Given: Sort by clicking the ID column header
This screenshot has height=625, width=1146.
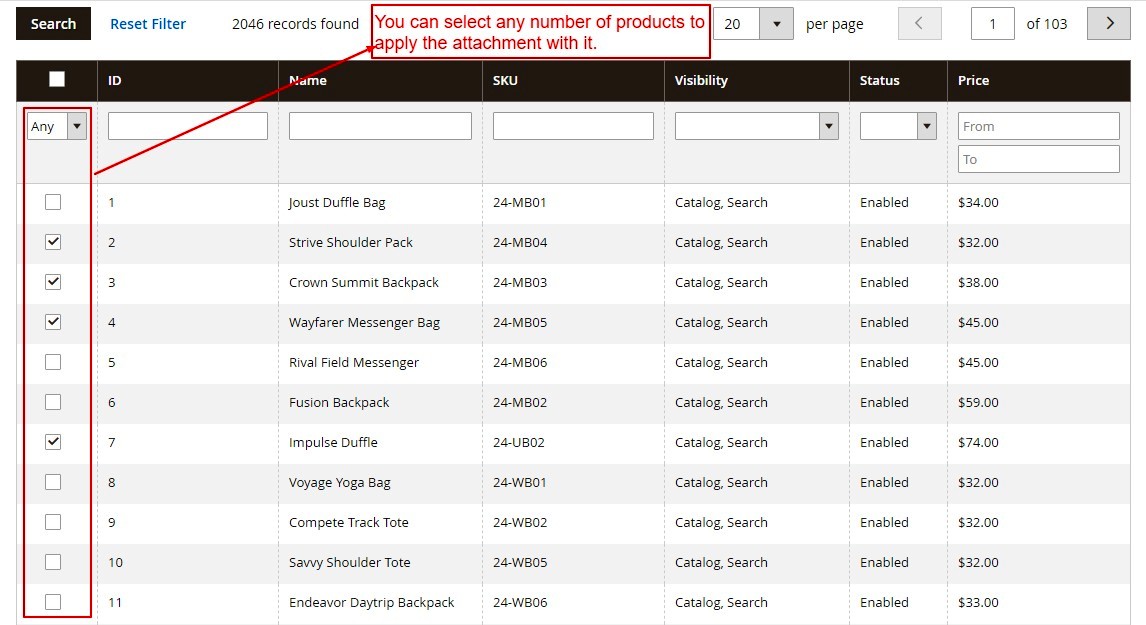Looking at the screenshot, I should pyautogui.click(x=114, y=80).
